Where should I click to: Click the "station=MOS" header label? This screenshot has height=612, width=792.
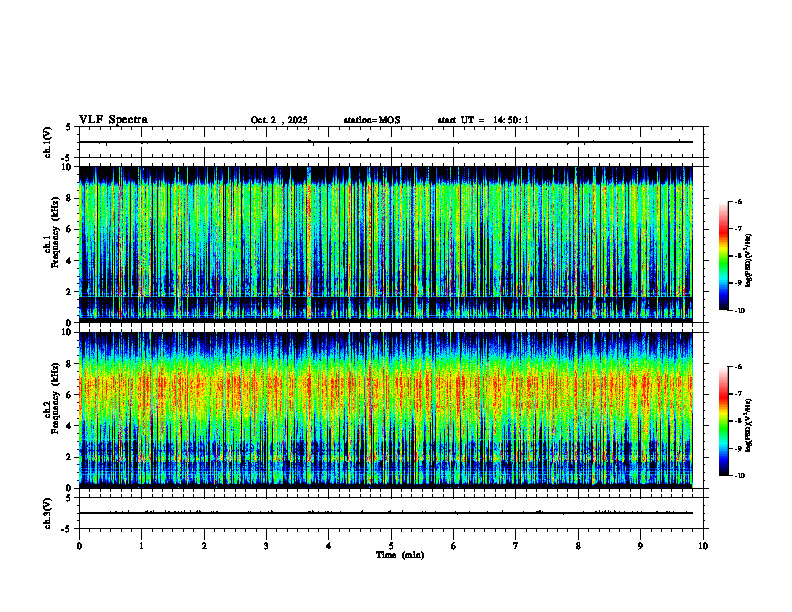coord(372,120)
